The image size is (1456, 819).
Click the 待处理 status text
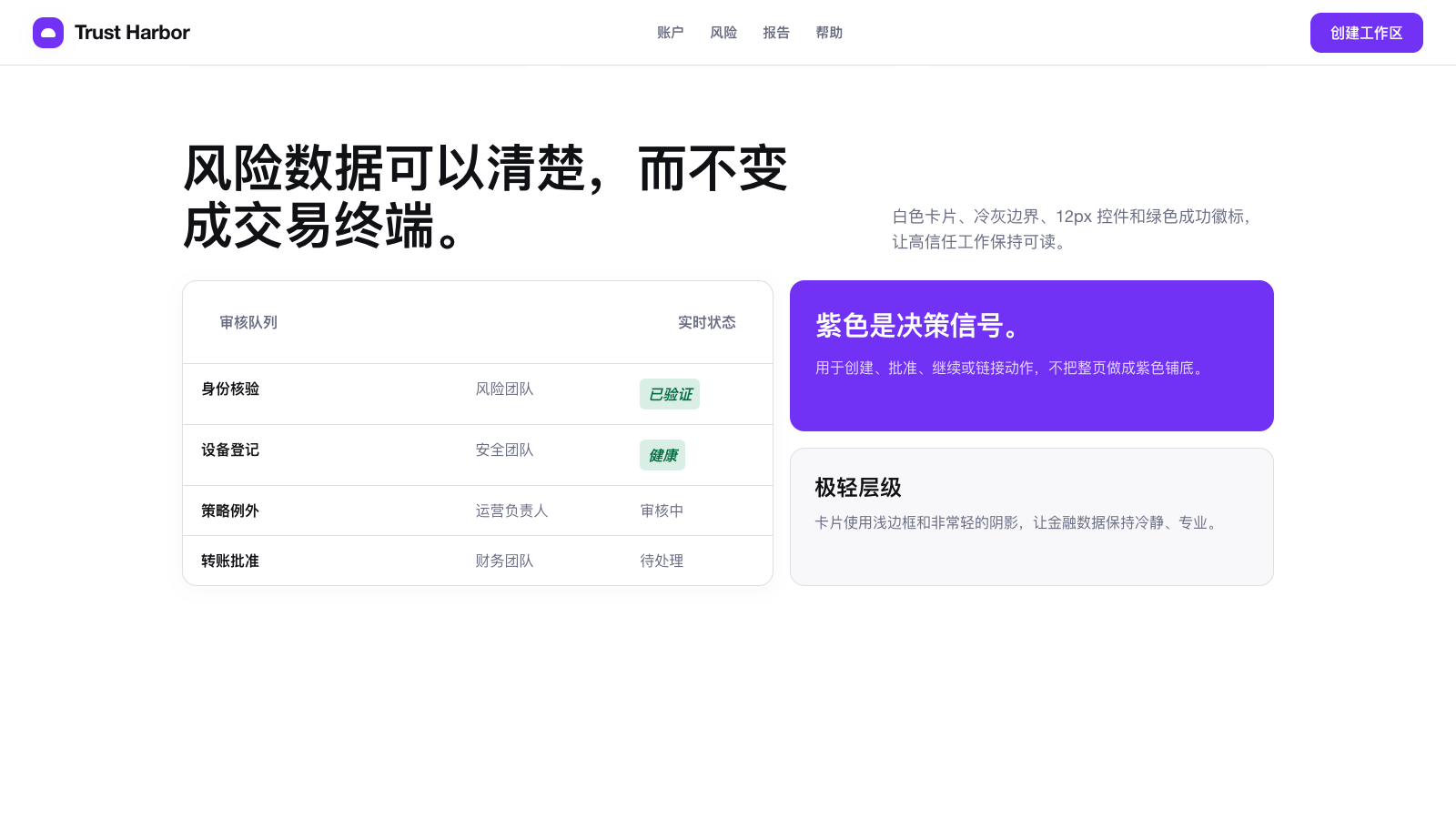tap(662, 561)
